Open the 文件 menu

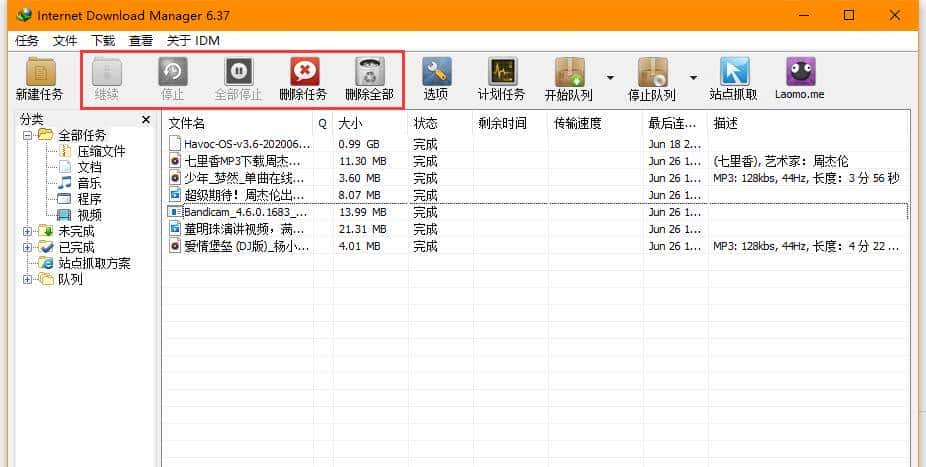click(x=65, y=41)
